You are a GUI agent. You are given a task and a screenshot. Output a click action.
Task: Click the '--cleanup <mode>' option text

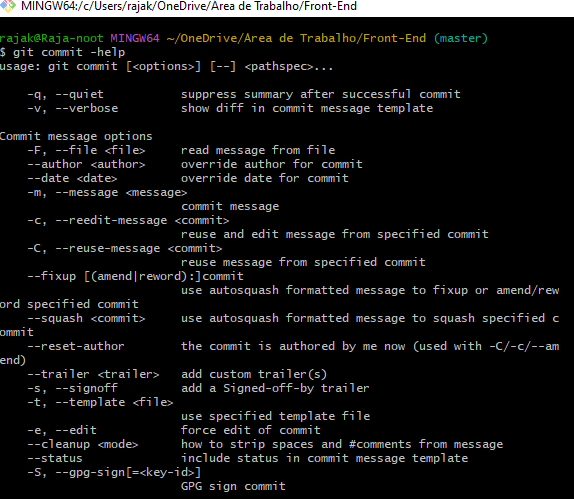click(83, 444)
